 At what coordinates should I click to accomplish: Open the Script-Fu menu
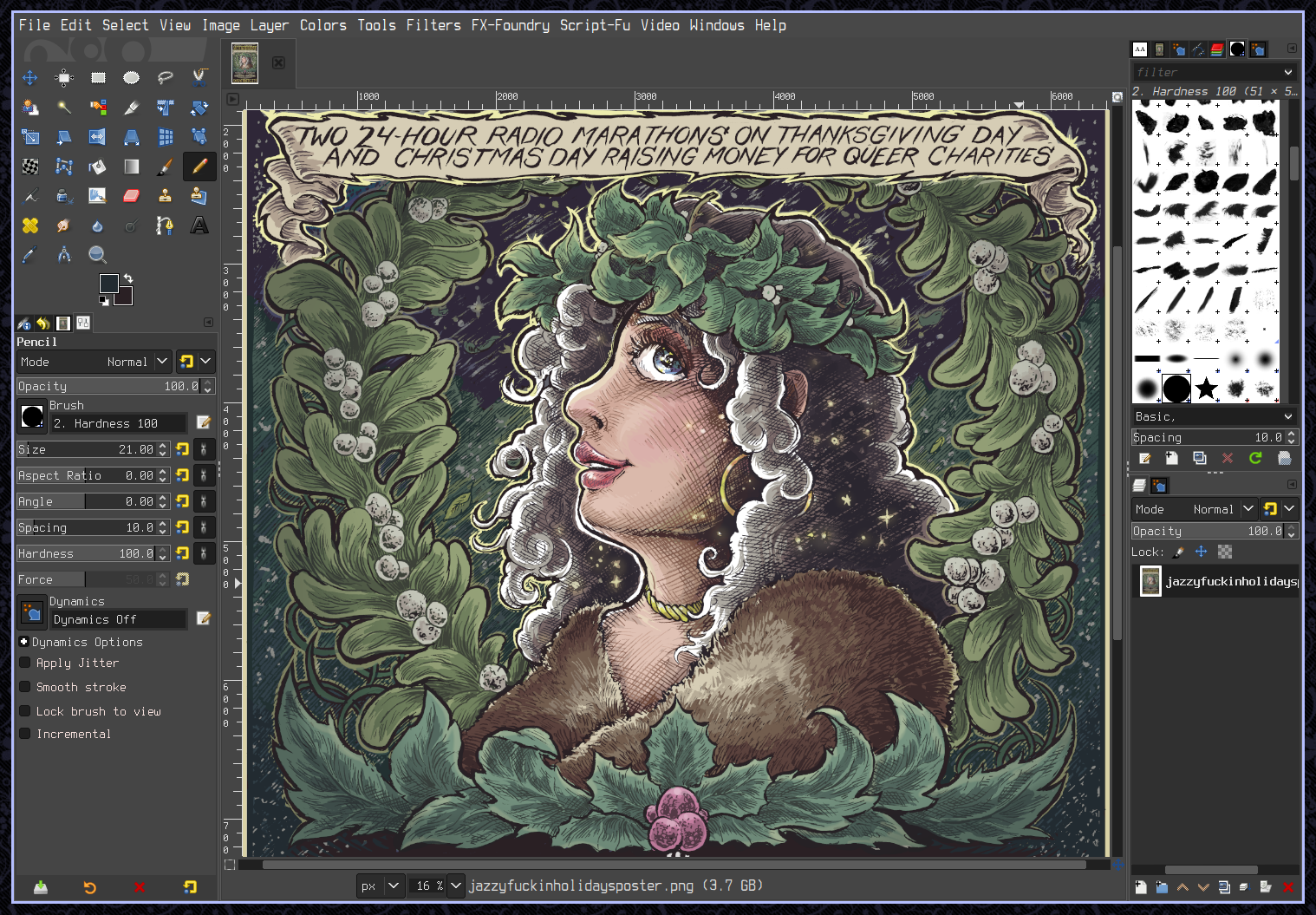point(595,25)
